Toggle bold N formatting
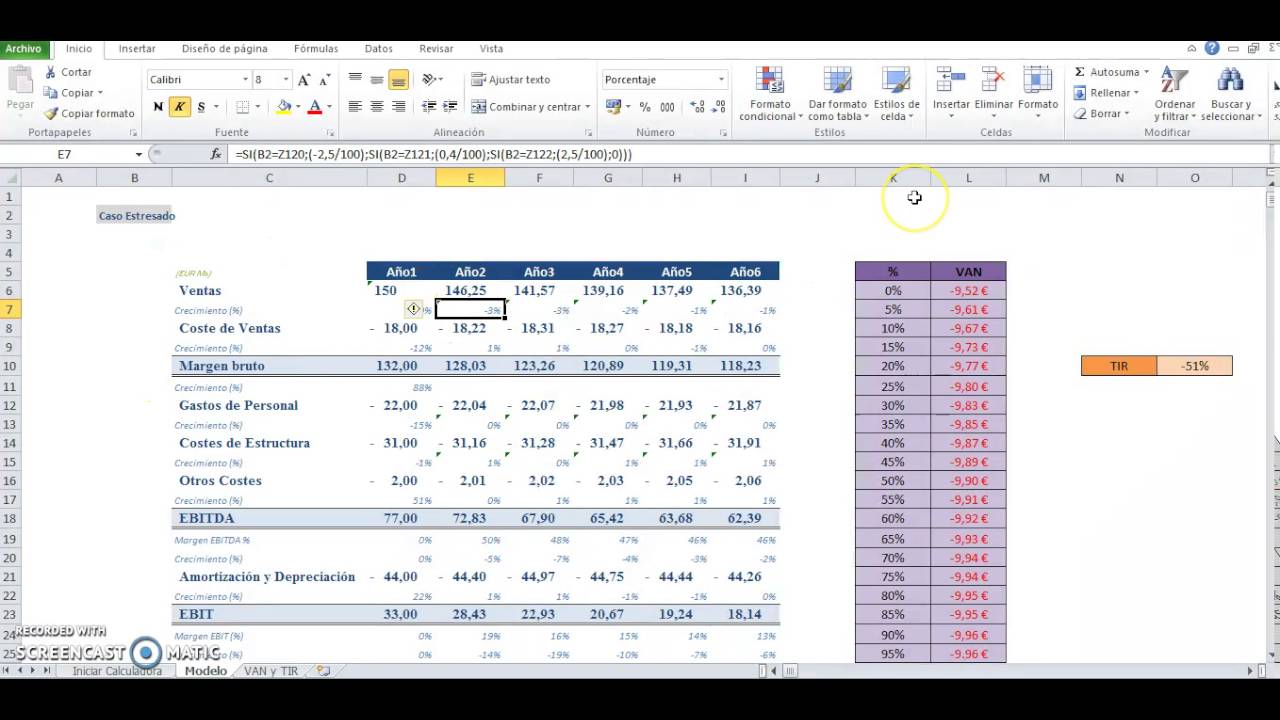 click(x=158, y=107)
